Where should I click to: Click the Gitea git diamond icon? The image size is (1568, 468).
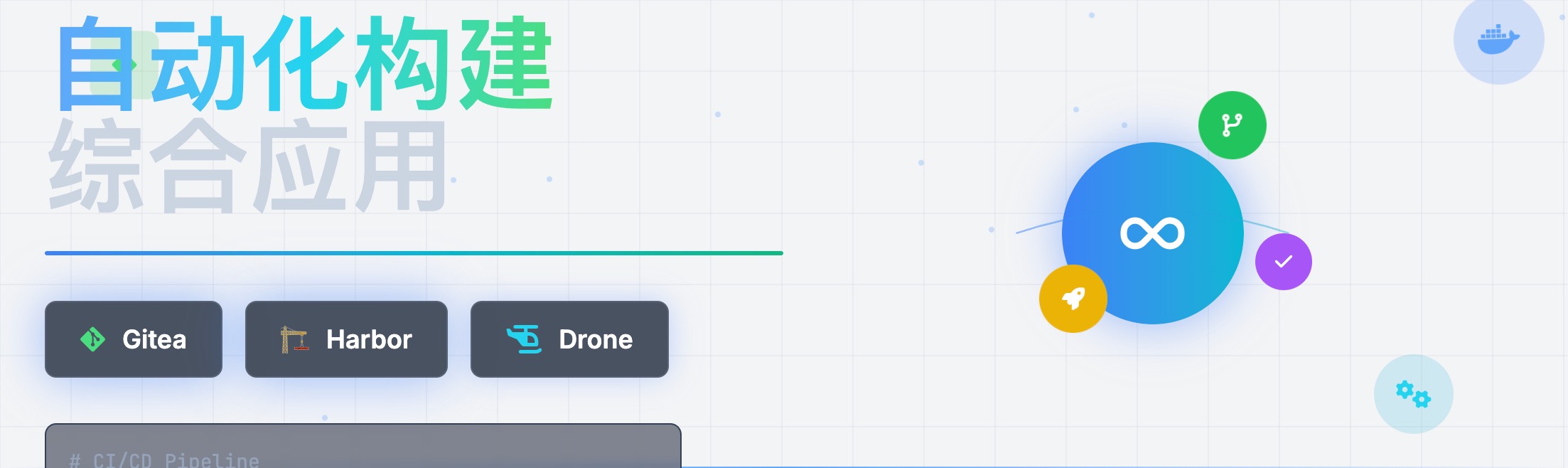[92, 339]
